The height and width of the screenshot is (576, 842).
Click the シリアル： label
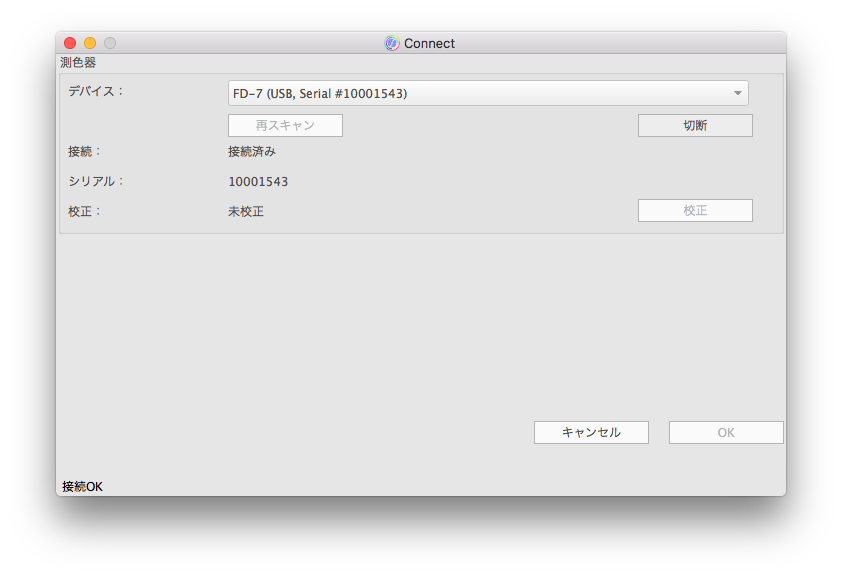click(x=96, y=181)
